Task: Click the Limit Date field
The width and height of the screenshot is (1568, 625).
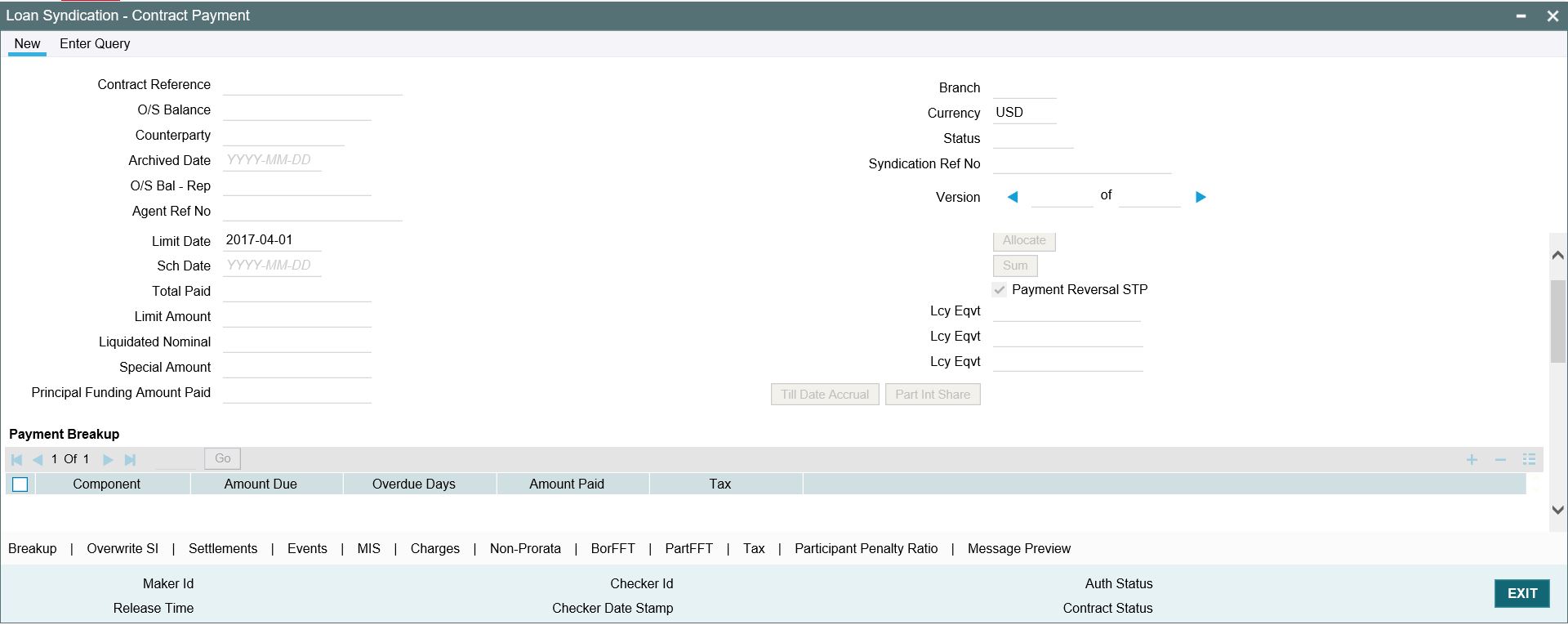Action: point(272,240)
